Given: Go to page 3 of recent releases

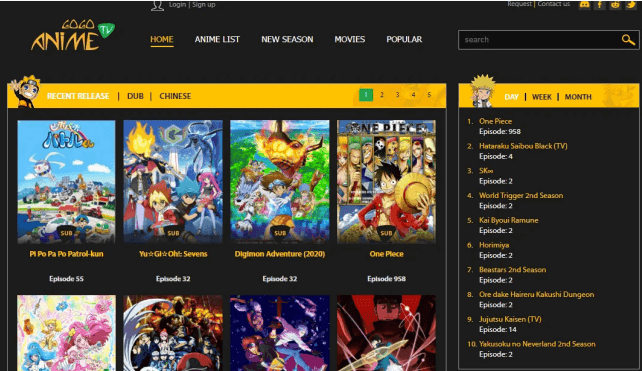Looking at the screenshot, I should point(398,95).
